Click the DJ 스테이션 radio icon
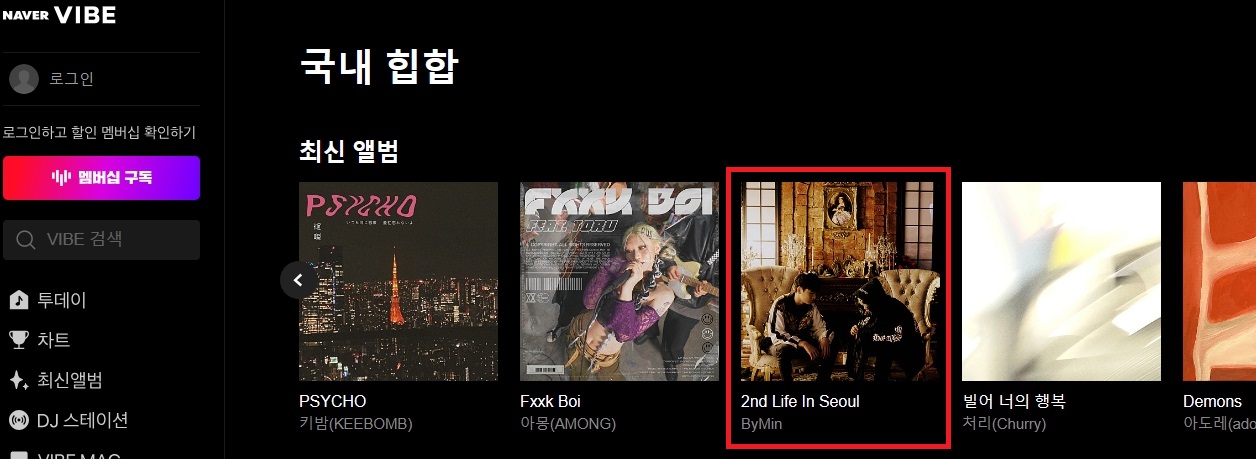The height and width of the screenshot is (459, 1256). (x=18, y=420)
